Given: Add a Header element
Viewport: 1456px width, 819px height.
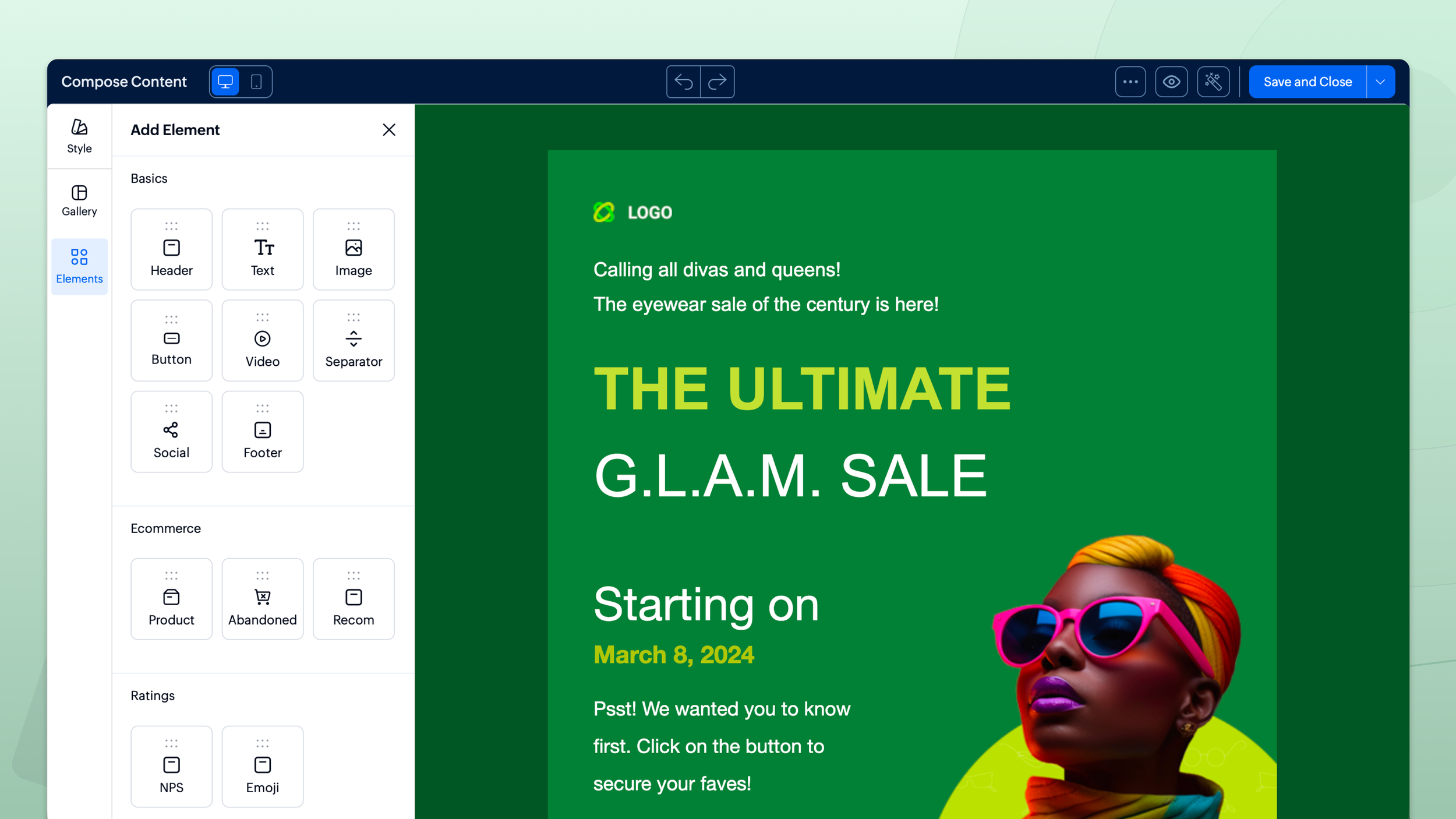Looking at the screenshot, I should [x=171, y=249].
